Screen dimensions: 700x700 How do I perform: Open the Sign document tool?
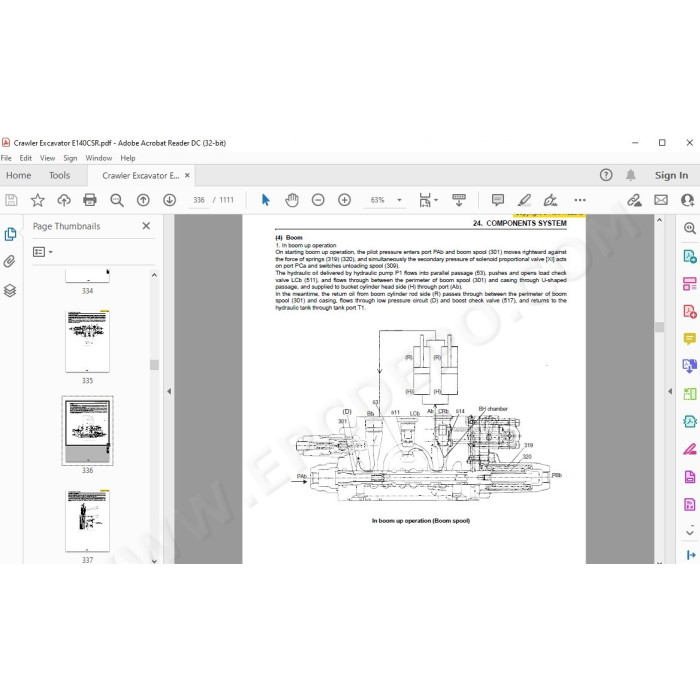550,200
